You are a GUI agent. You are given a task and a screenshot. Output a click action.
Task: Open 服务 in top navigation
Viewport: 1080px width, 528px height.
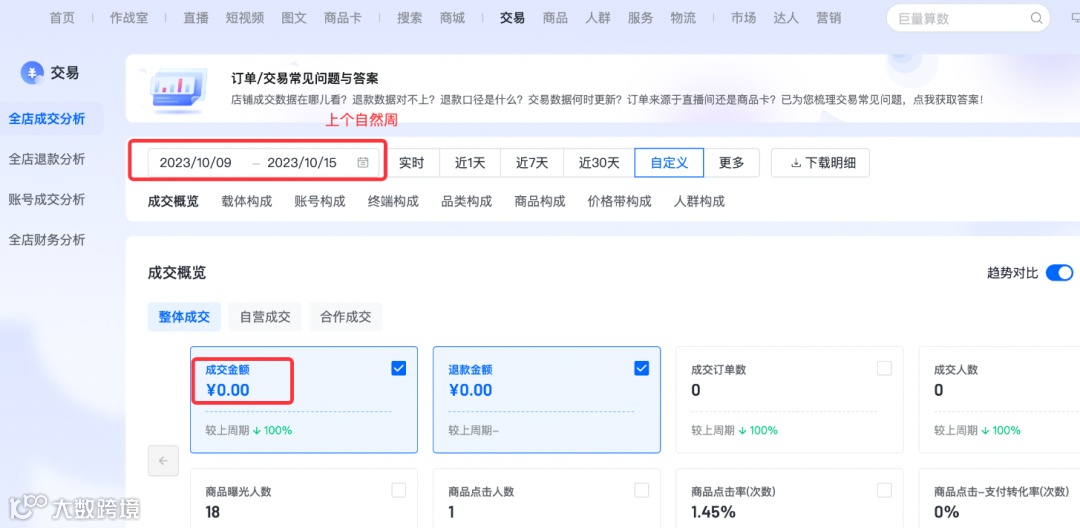pyautogui.click(x=641, y=19)
